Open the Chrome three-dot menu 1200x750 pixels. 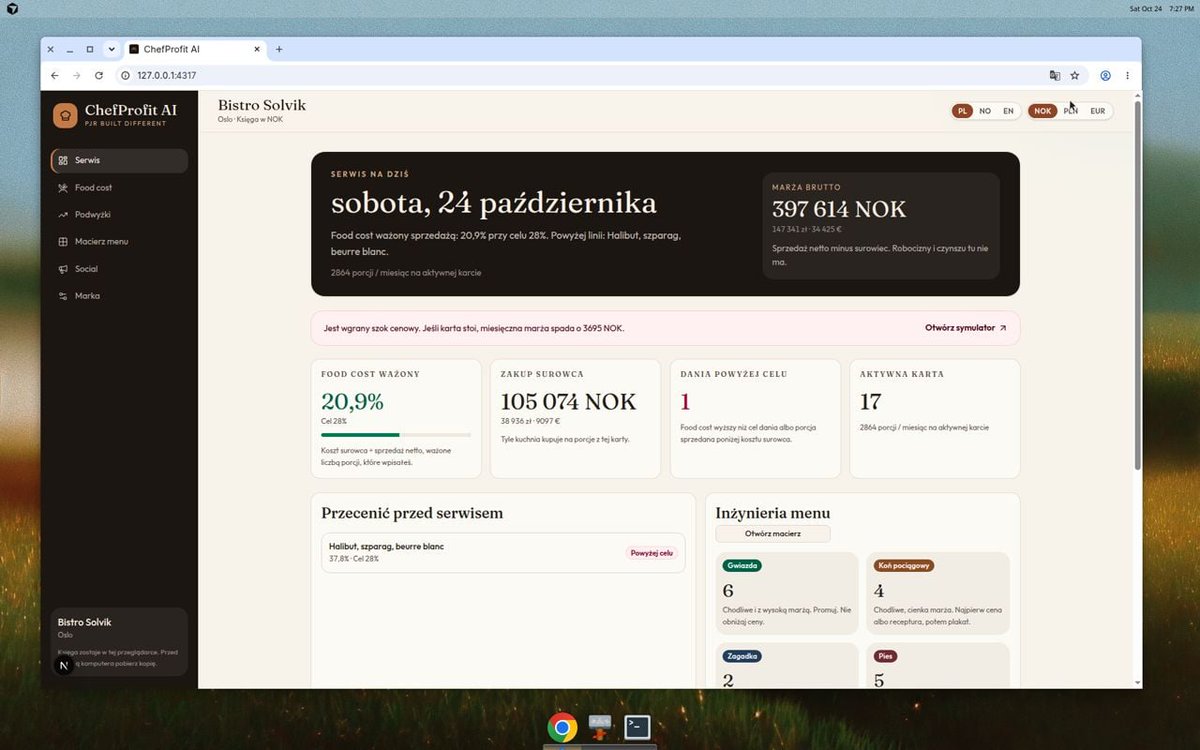[1127, 75]
